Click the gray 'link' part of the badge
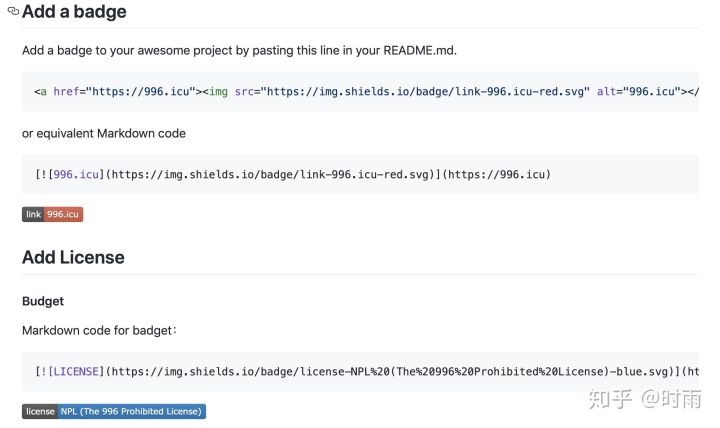720x428 pixels. 33,214
